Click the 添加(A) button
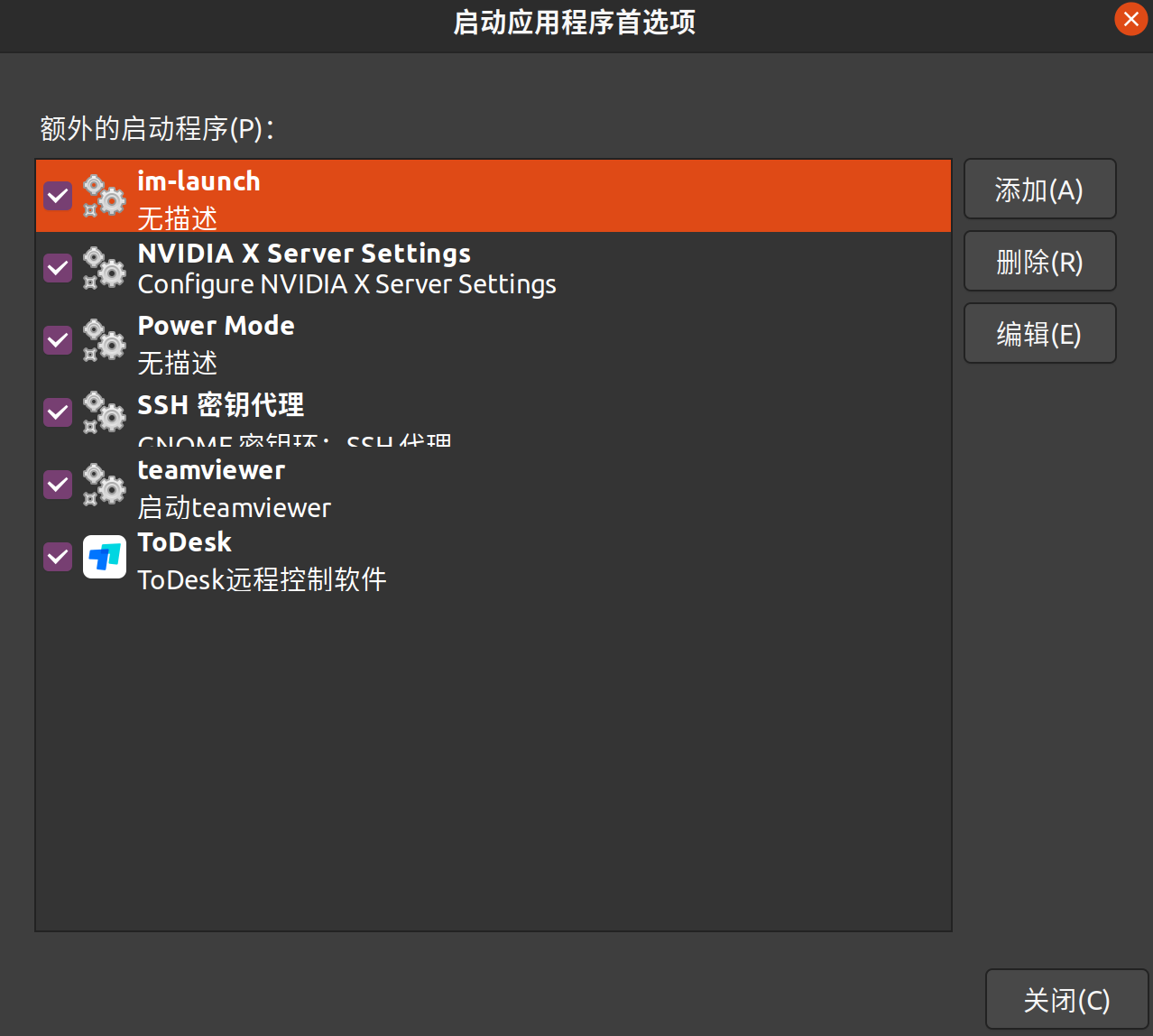The width and height of the screenshot is (1153, 1036). (1039, 190)
